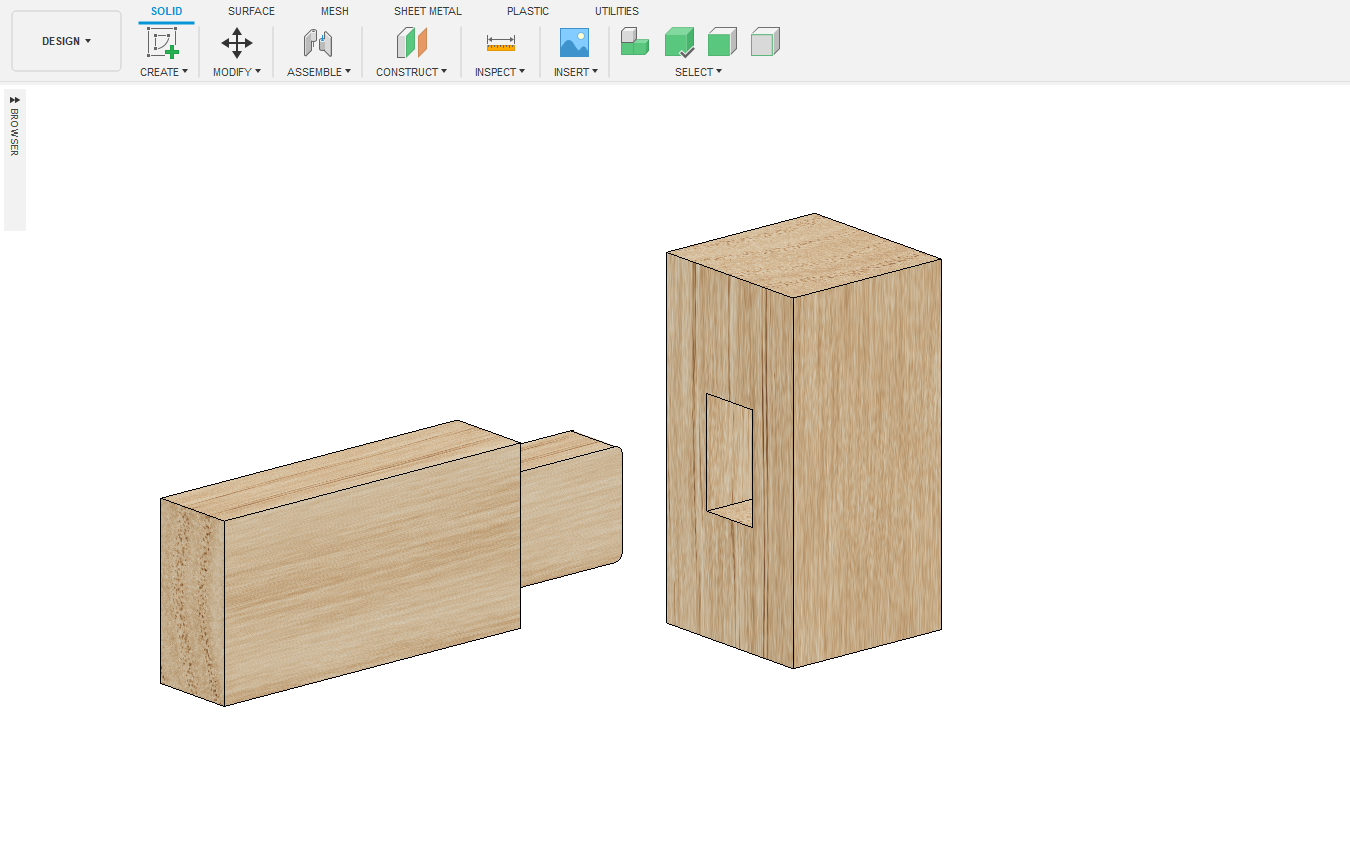
Task: Expand the collapsed BROWSER panel
Action: click(14, 101)
